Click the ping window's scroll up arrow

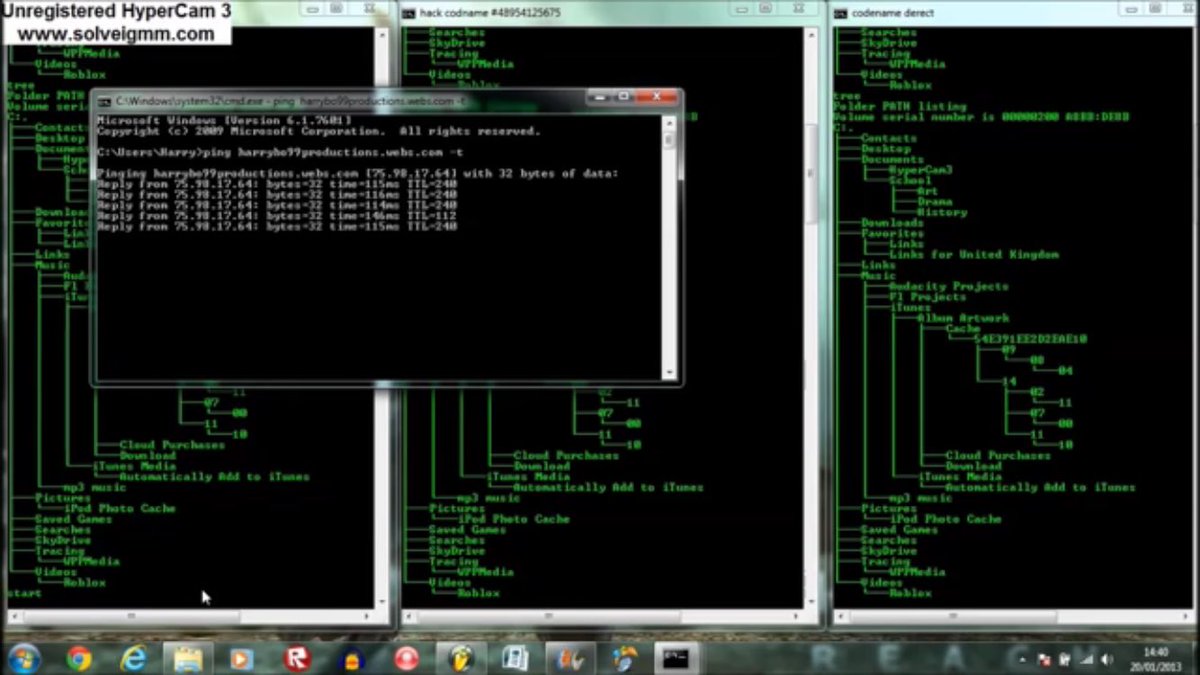669,123
